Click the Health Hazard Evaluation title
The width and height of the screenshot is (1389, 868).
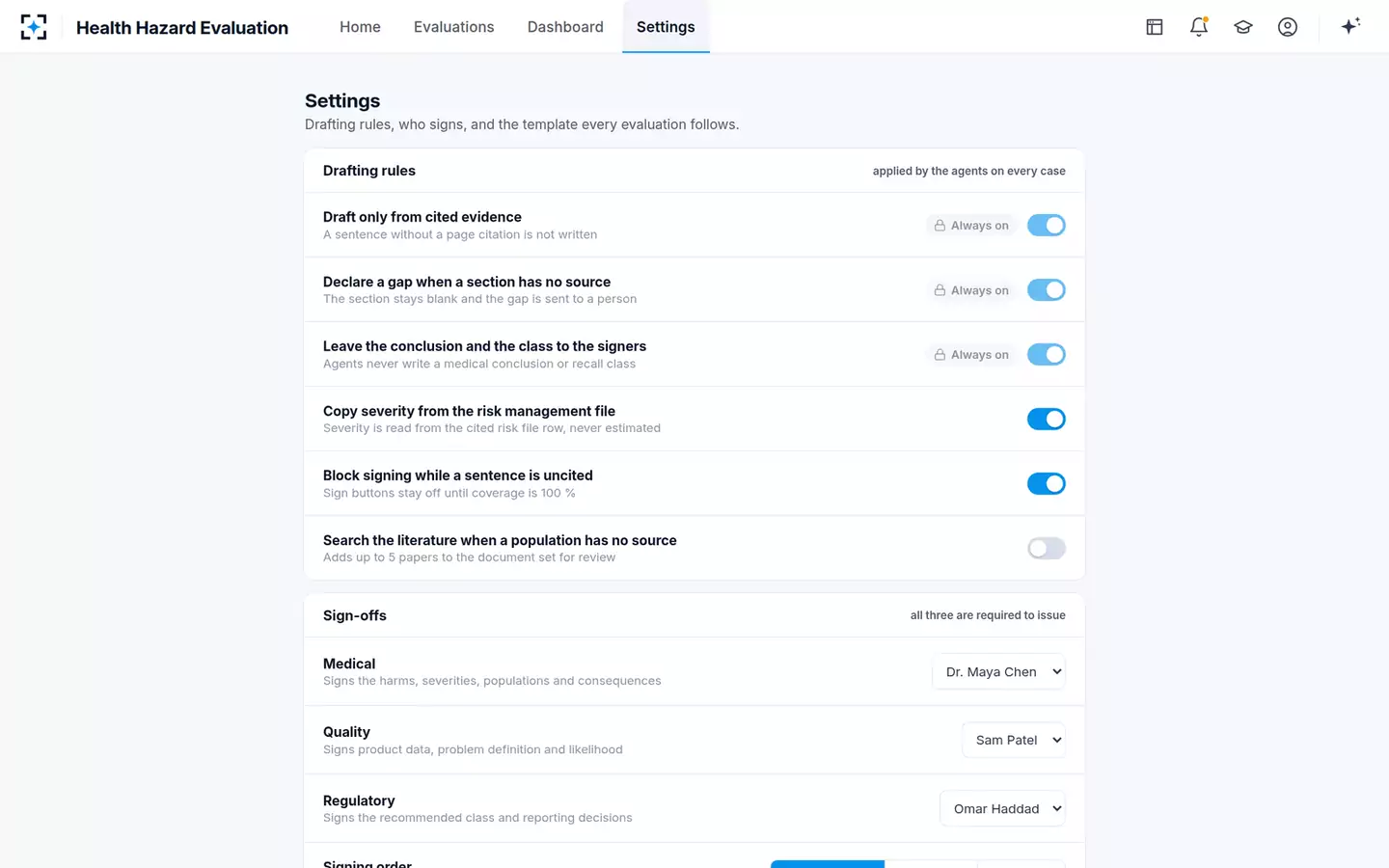click(x=182, y=28)
